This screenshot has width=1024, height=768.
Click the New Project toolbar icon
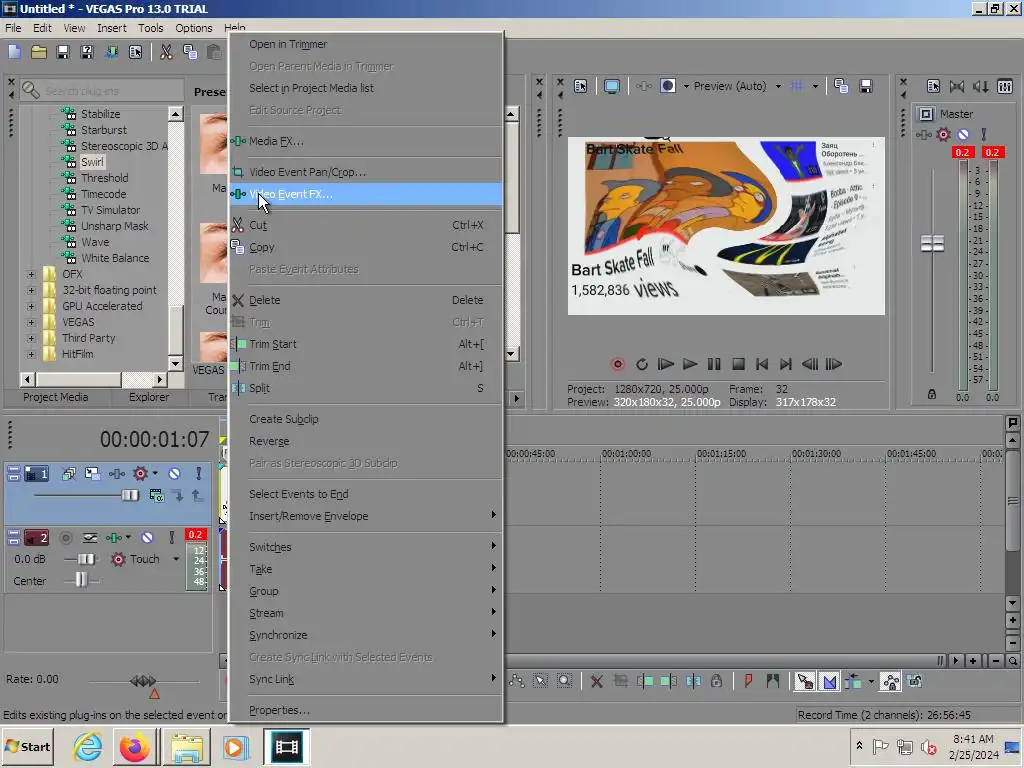pyautogui.click(x=14, y=52)
